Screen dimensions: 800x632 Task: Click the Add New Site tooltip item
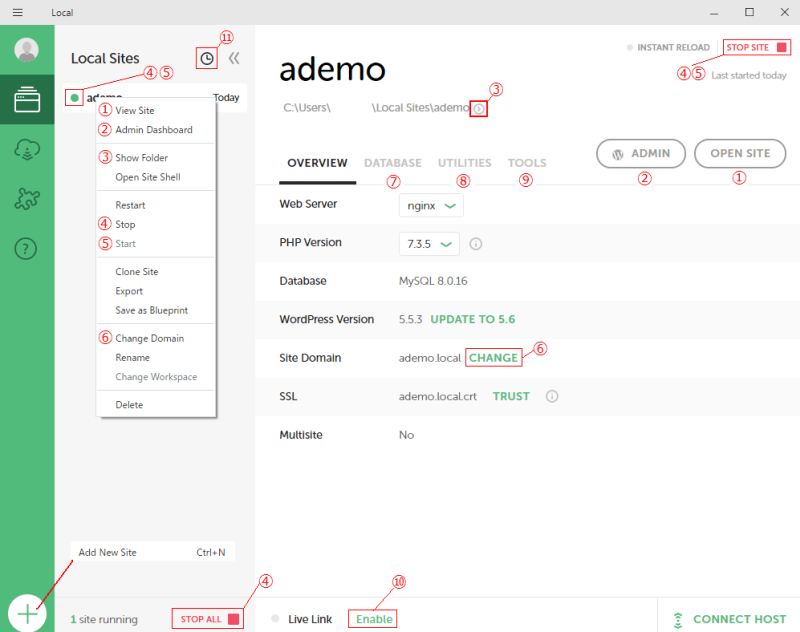[153, 552]
